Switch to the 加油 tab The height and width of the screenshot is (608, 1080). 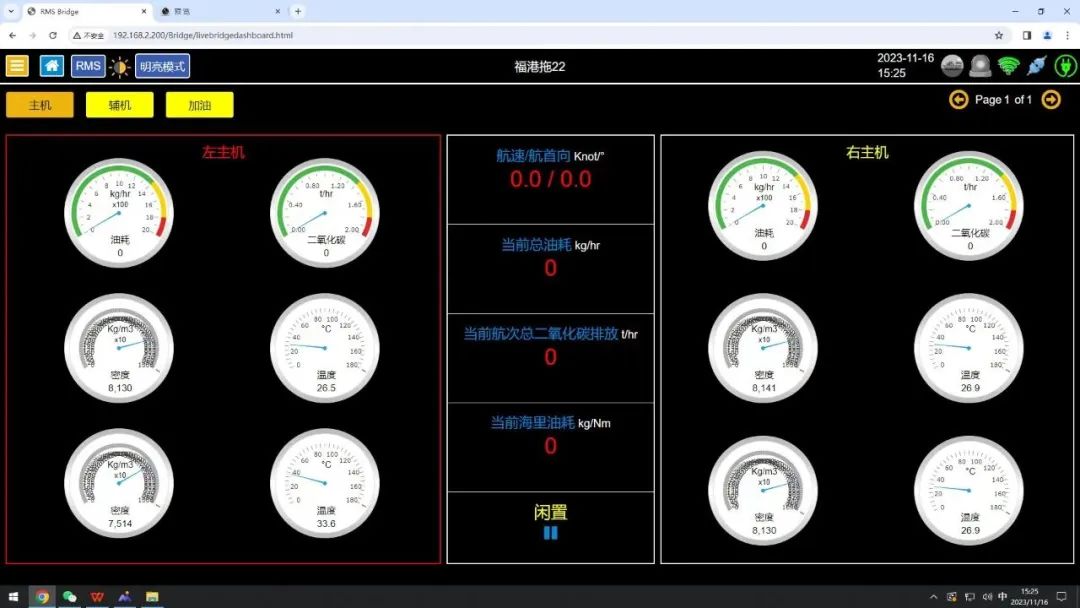[x=199, y=104]
